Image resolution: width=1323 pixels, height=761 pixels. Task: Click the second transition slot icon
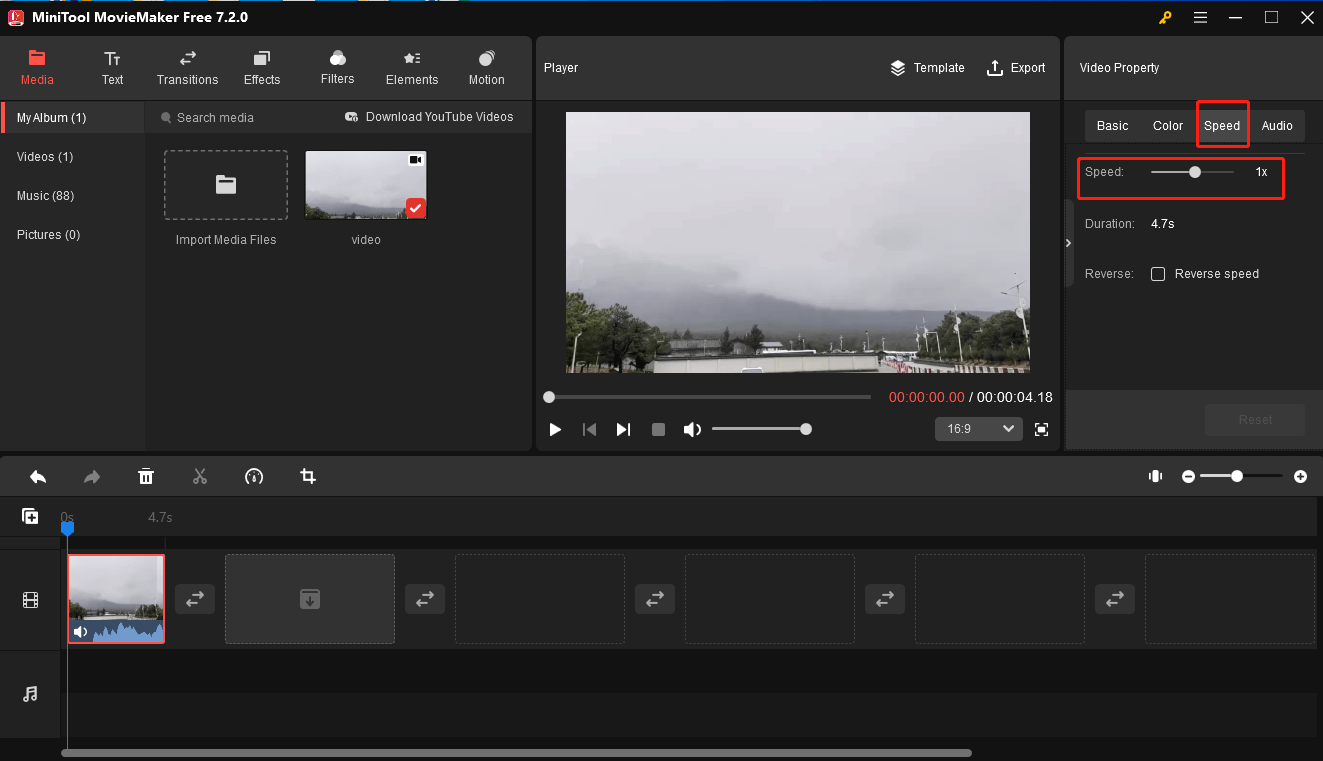(425, 599)
